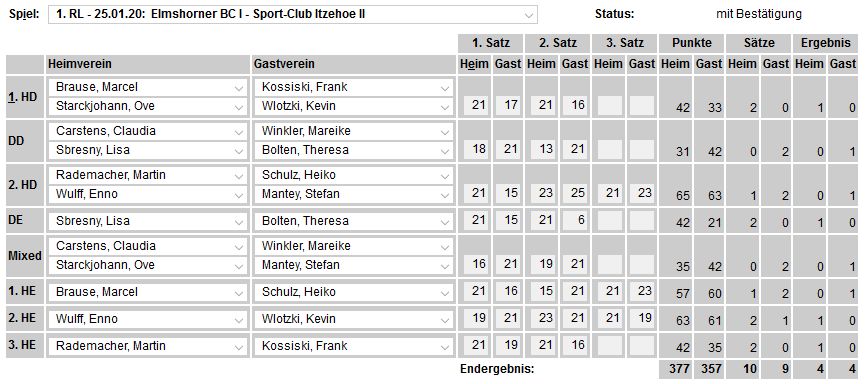Click the 2. HD third set Gast score field

tap(642, 193)
